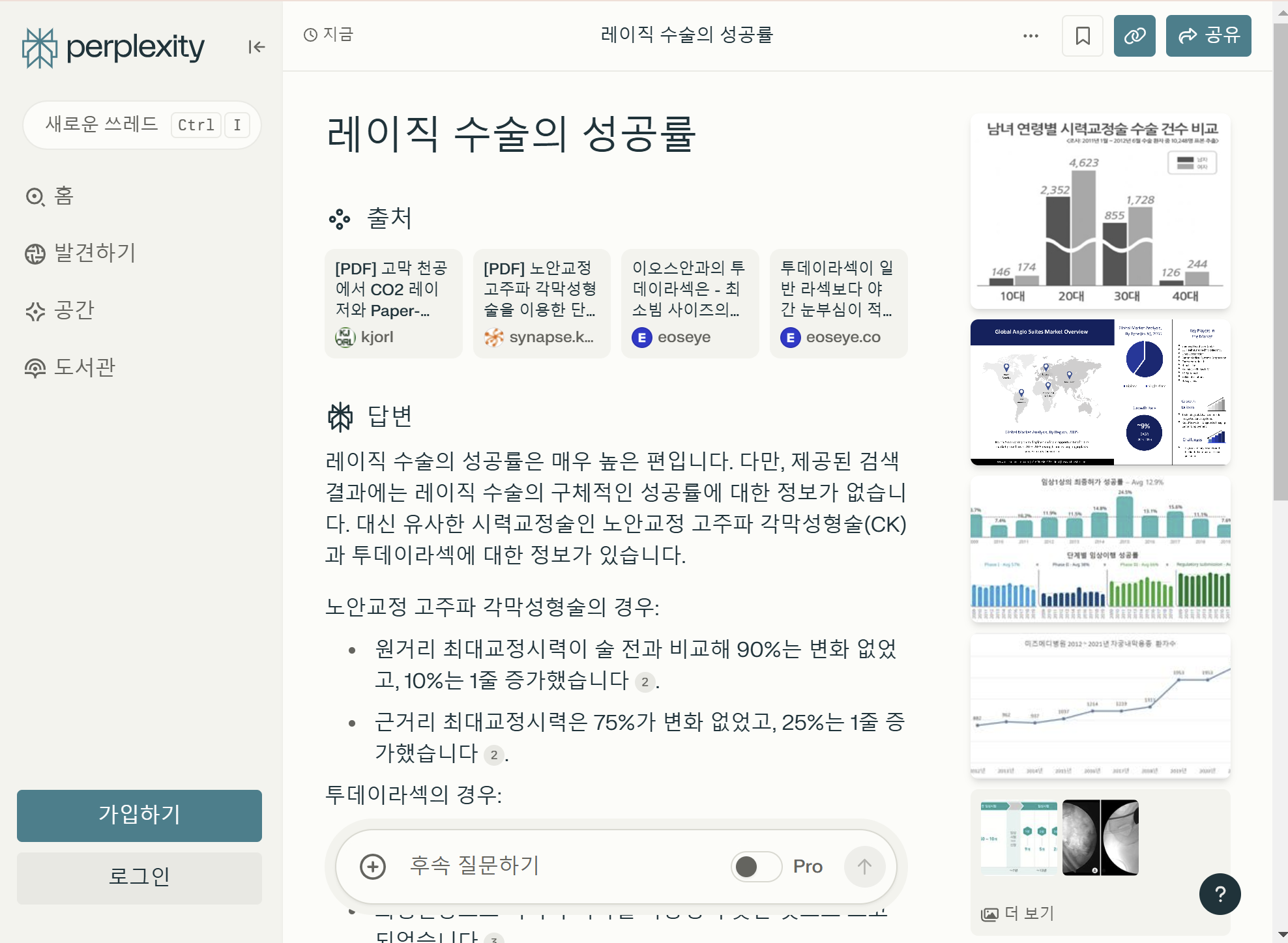Open the small teal table thumbnail
The image size is (1288, 943).
1019,837
